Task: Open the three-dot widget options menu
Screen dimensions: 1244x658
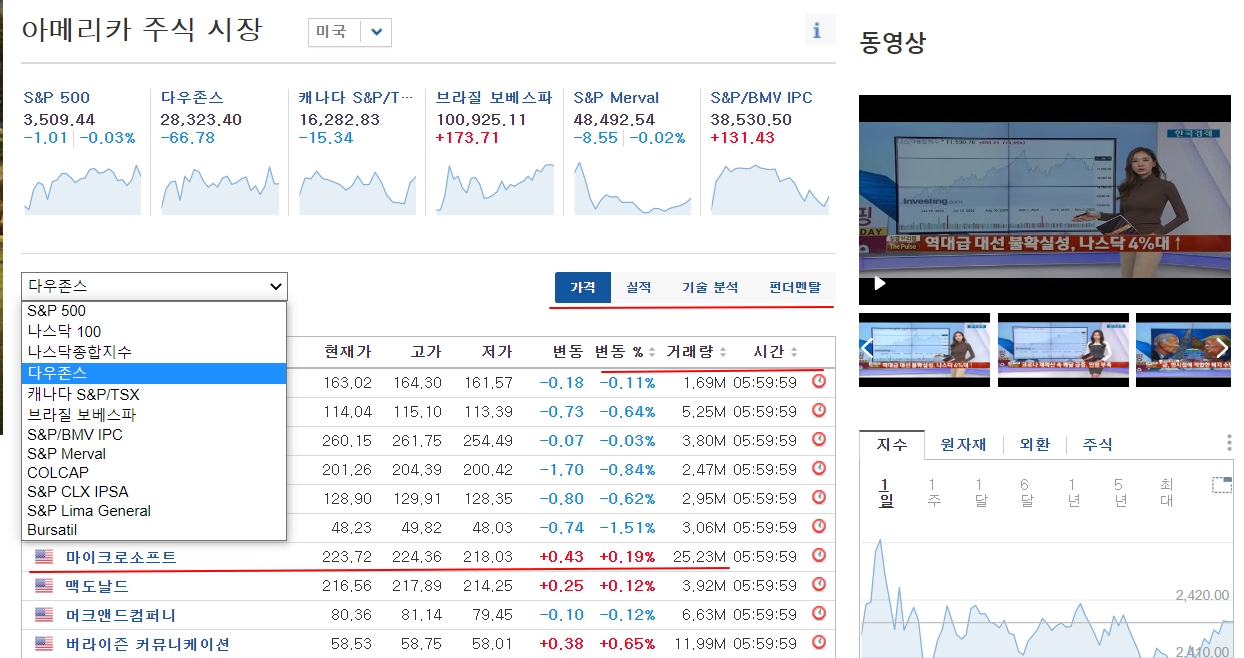Action: point(1230,444)
